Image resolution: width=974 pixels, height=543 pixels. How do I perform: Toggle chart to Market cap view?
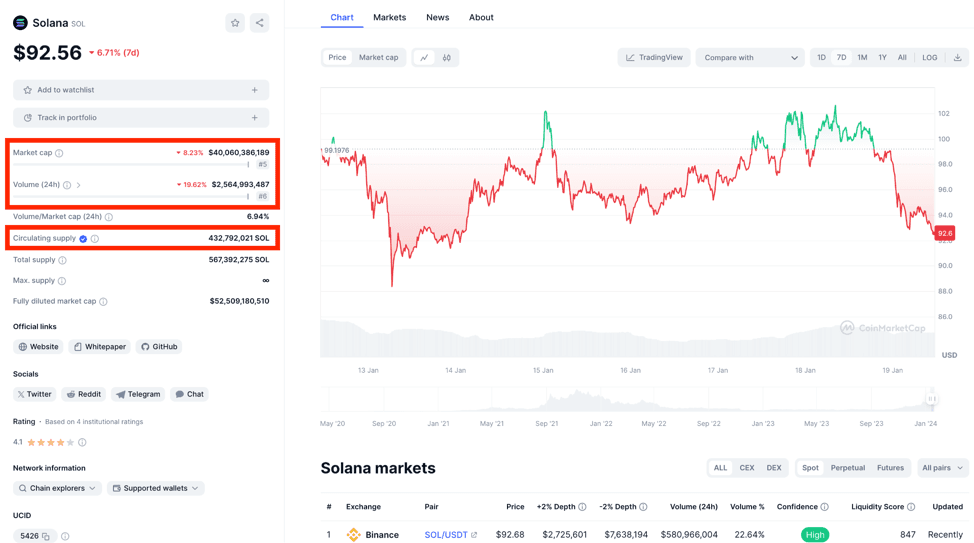point(378,58)
